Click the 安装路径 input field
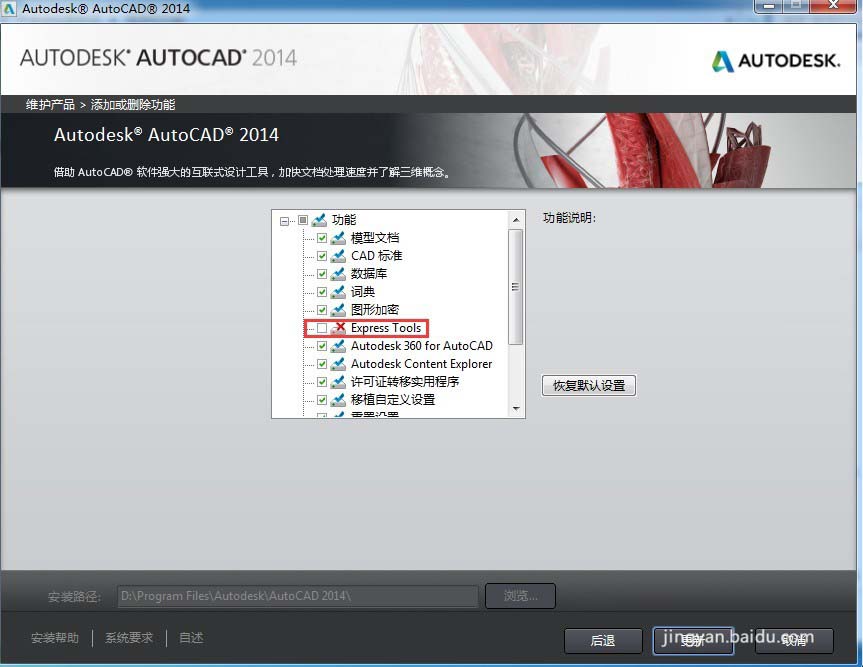The height and width of the screenshot is (667, 863). tap(298, 597)
